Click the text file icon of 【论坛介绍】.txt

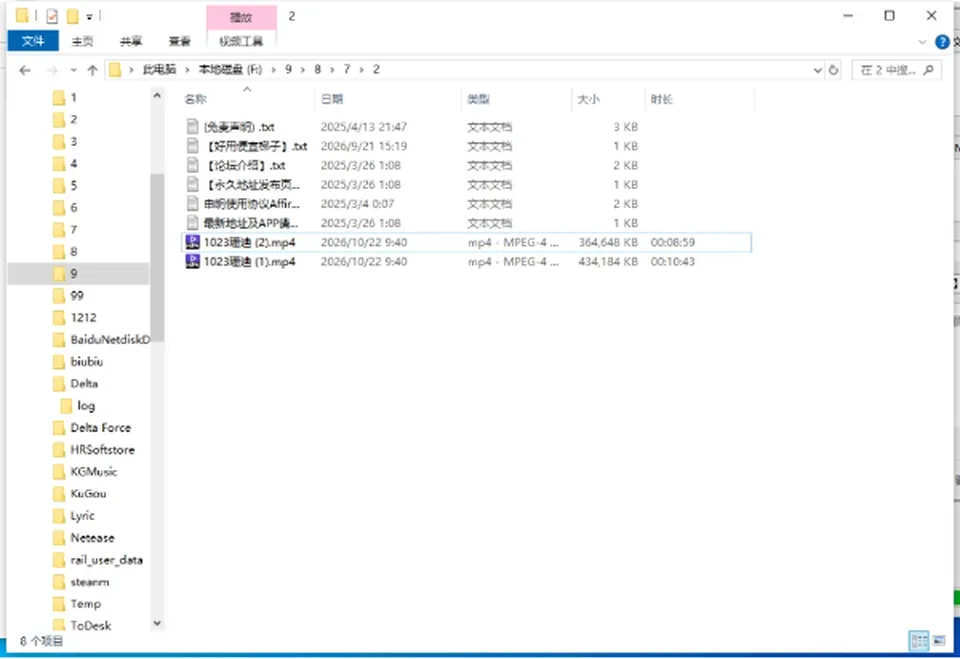(193, 165)
